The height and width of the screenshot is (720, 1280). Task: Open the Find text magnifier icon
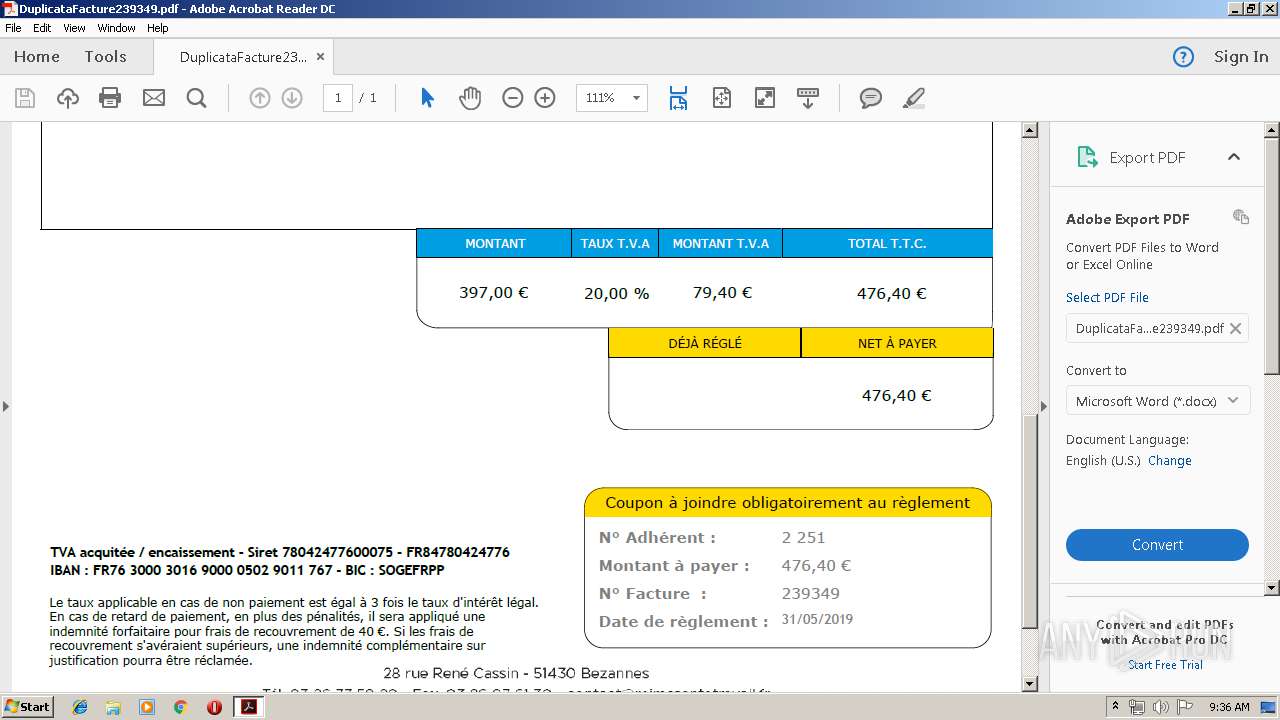[196, 98]
